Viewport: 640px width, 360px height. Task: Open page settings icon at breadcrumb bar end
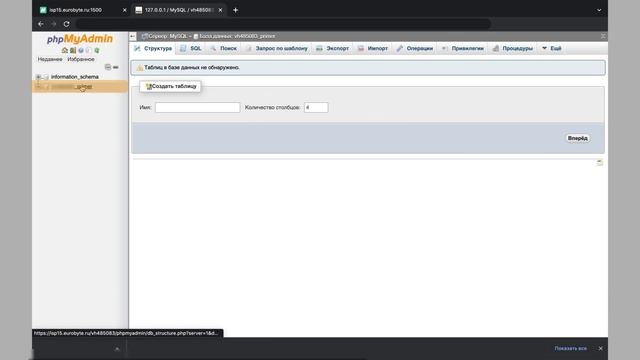point(603,36)
